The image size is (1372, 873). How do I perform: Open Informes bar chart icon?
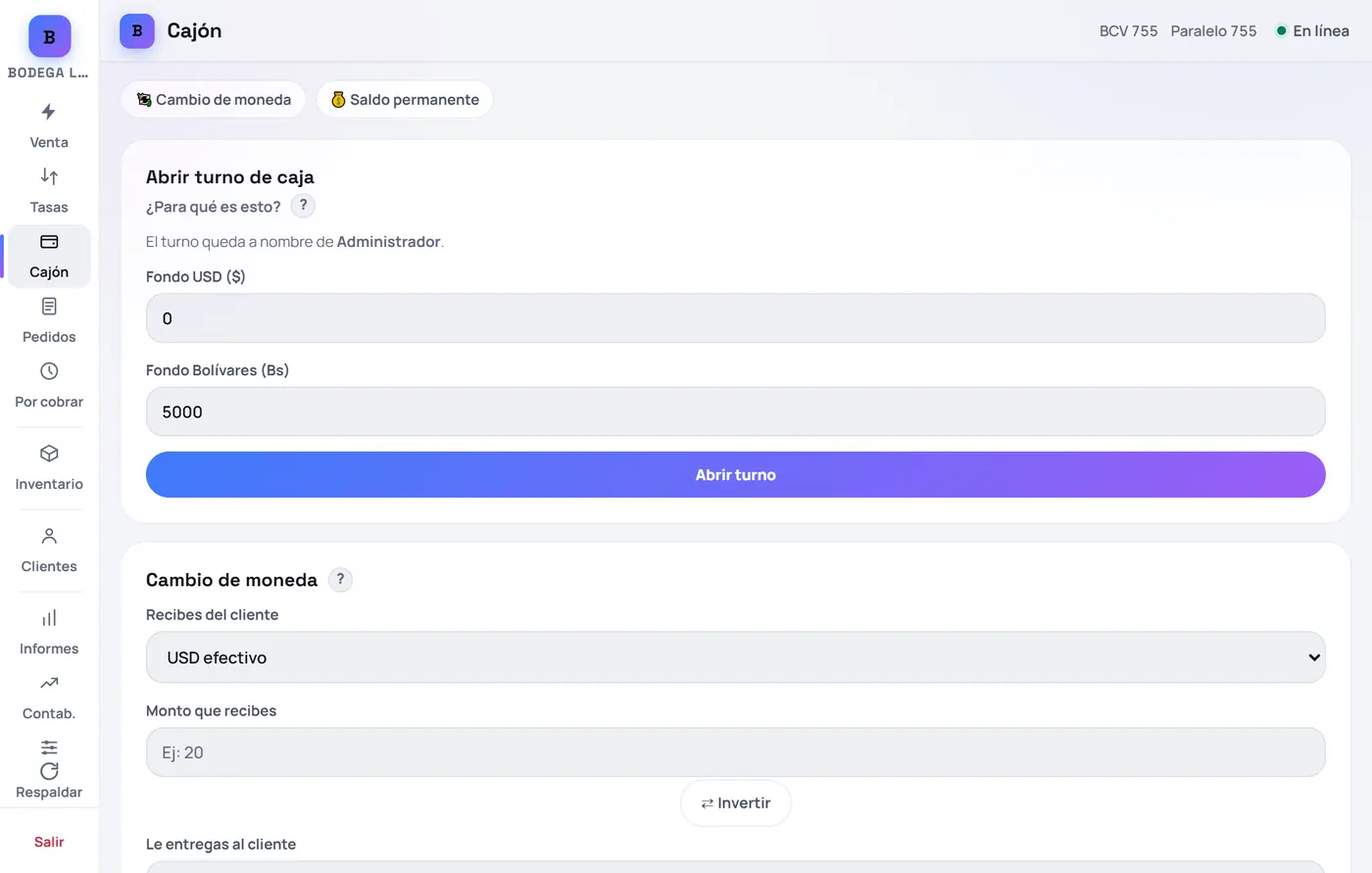click(x=49, y=618)
